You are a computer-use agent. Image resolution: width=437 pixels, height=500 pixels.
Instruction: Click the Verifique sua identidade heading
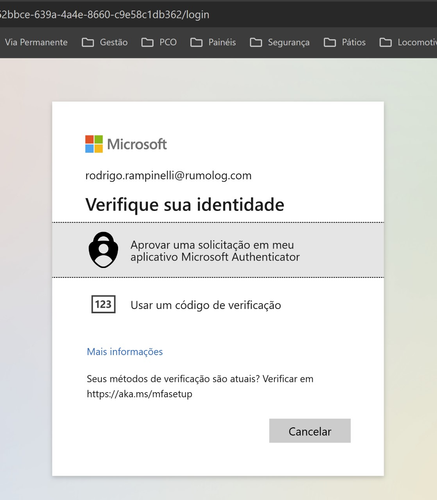tap(185, 204)
